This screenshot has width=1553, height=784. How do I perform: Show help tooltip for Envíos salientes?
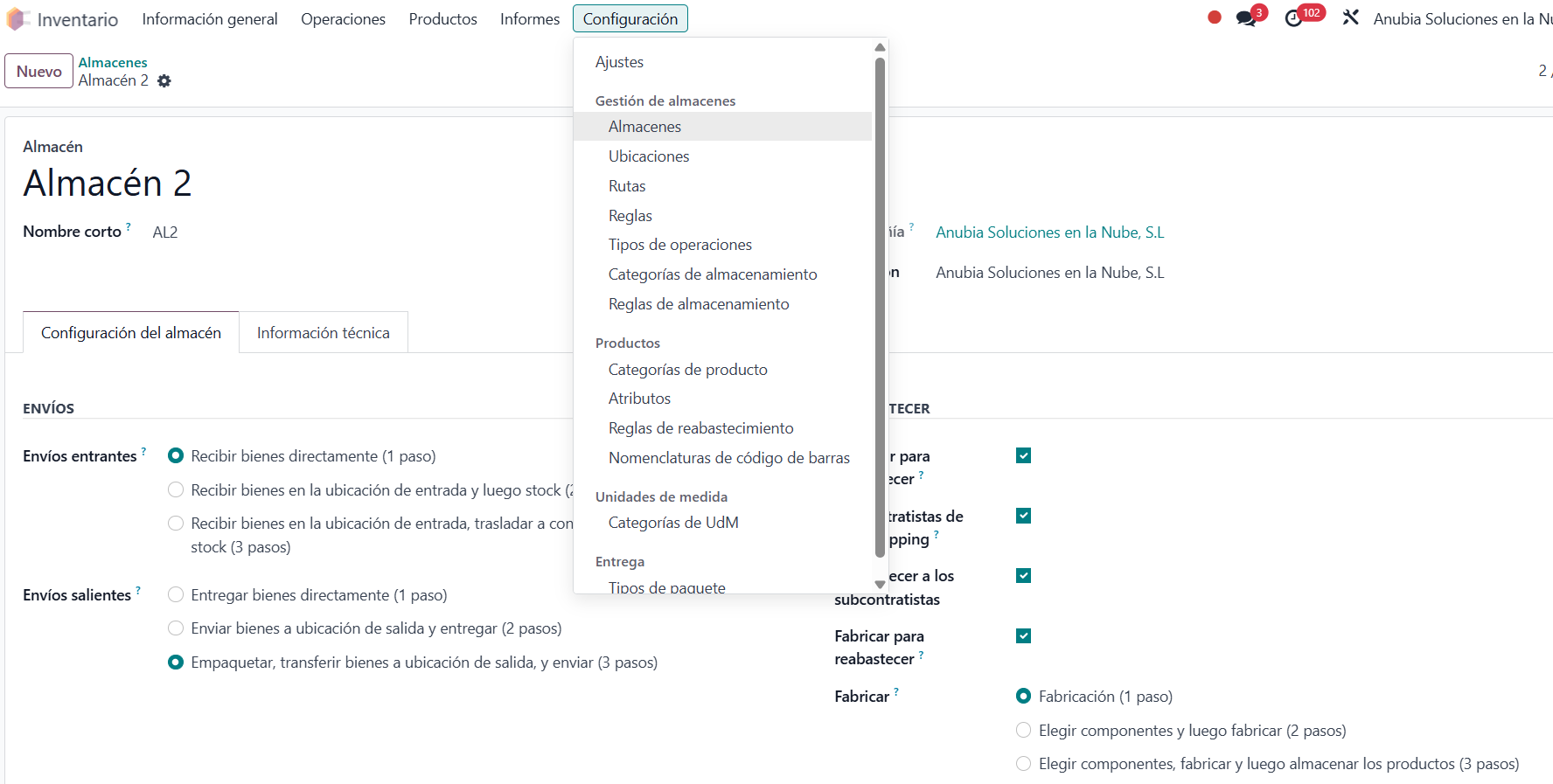pyautogui.click(x=138, y=591)
